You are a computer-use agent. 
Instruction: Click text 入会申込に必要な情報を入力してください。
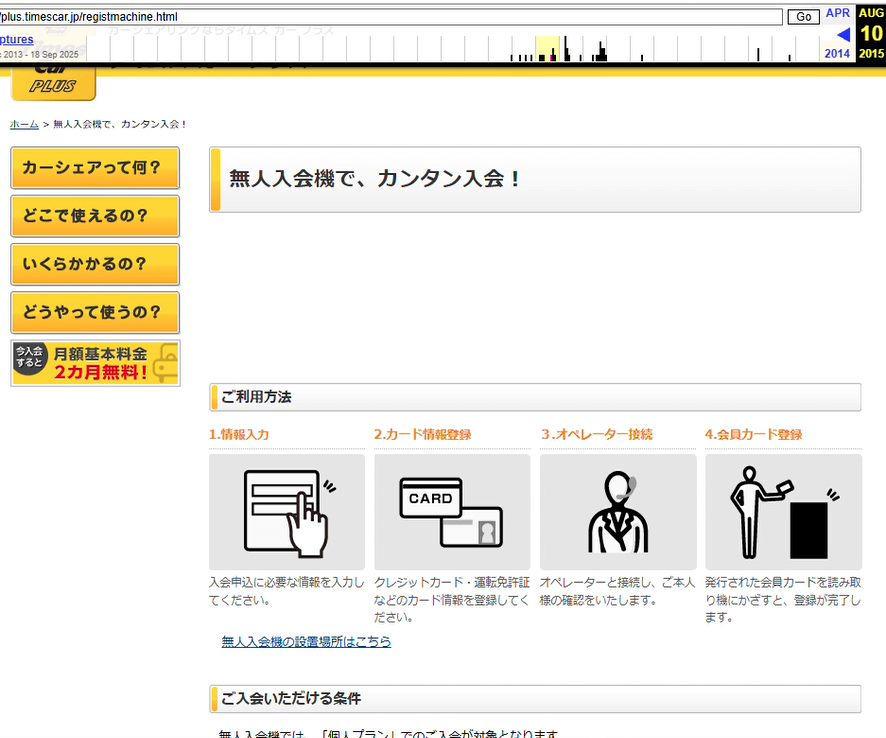tap(286, 591)
